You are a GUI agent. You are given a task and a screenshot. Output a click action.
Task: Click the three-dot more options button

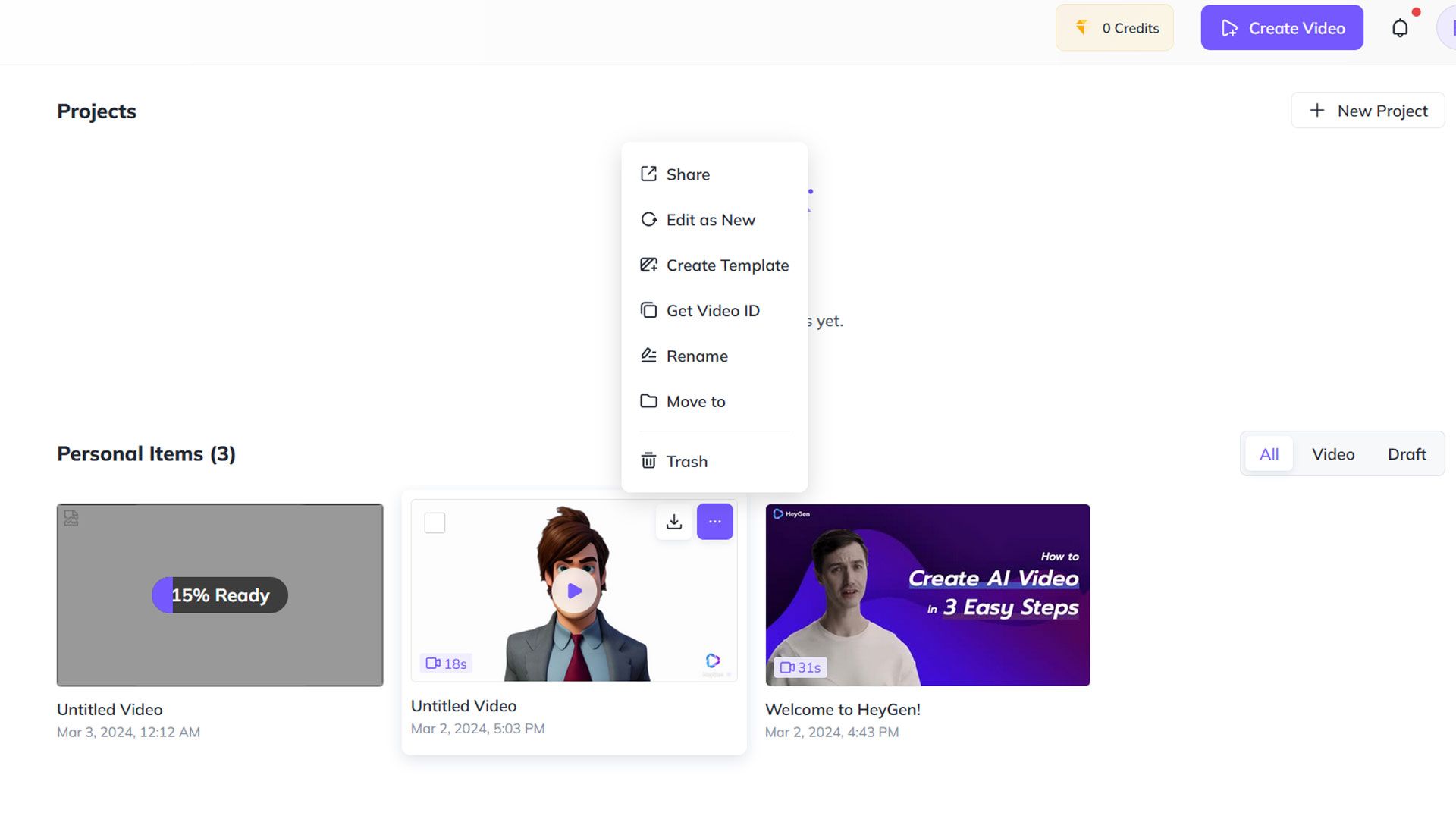[x=714, y=522]
